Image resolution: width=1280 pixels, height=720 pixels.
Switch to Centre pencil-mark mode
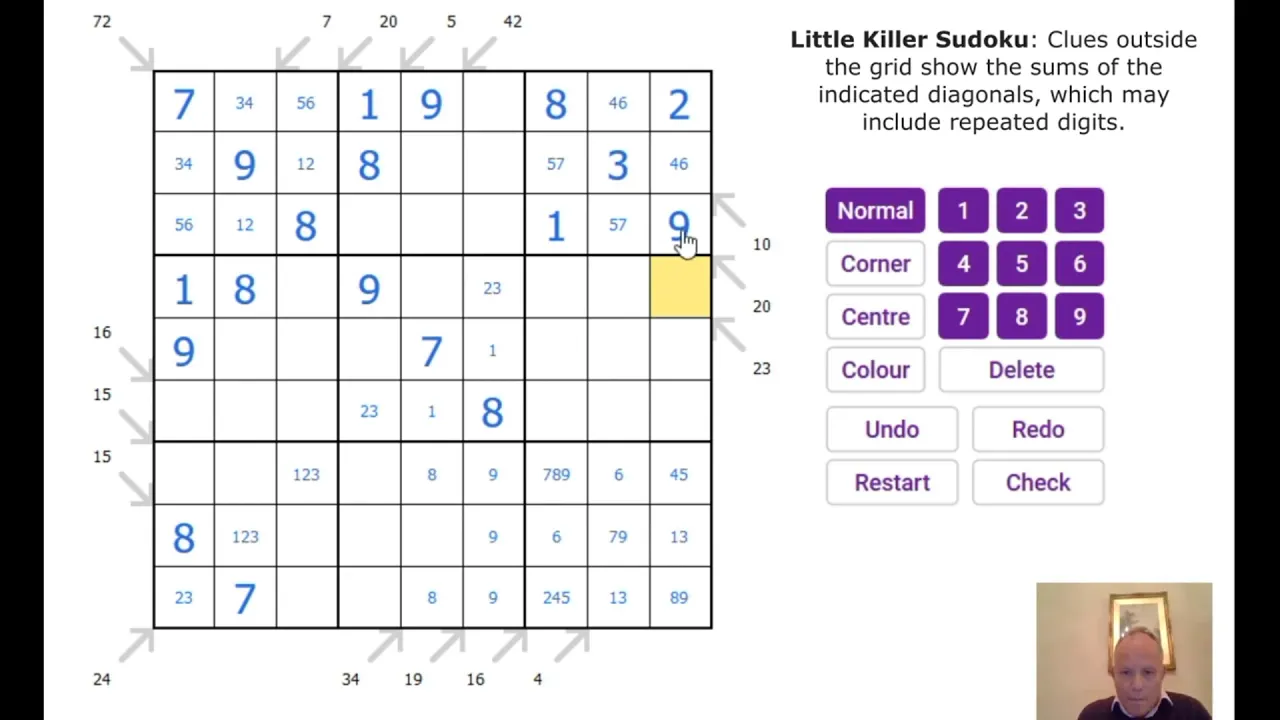(875, 317)
